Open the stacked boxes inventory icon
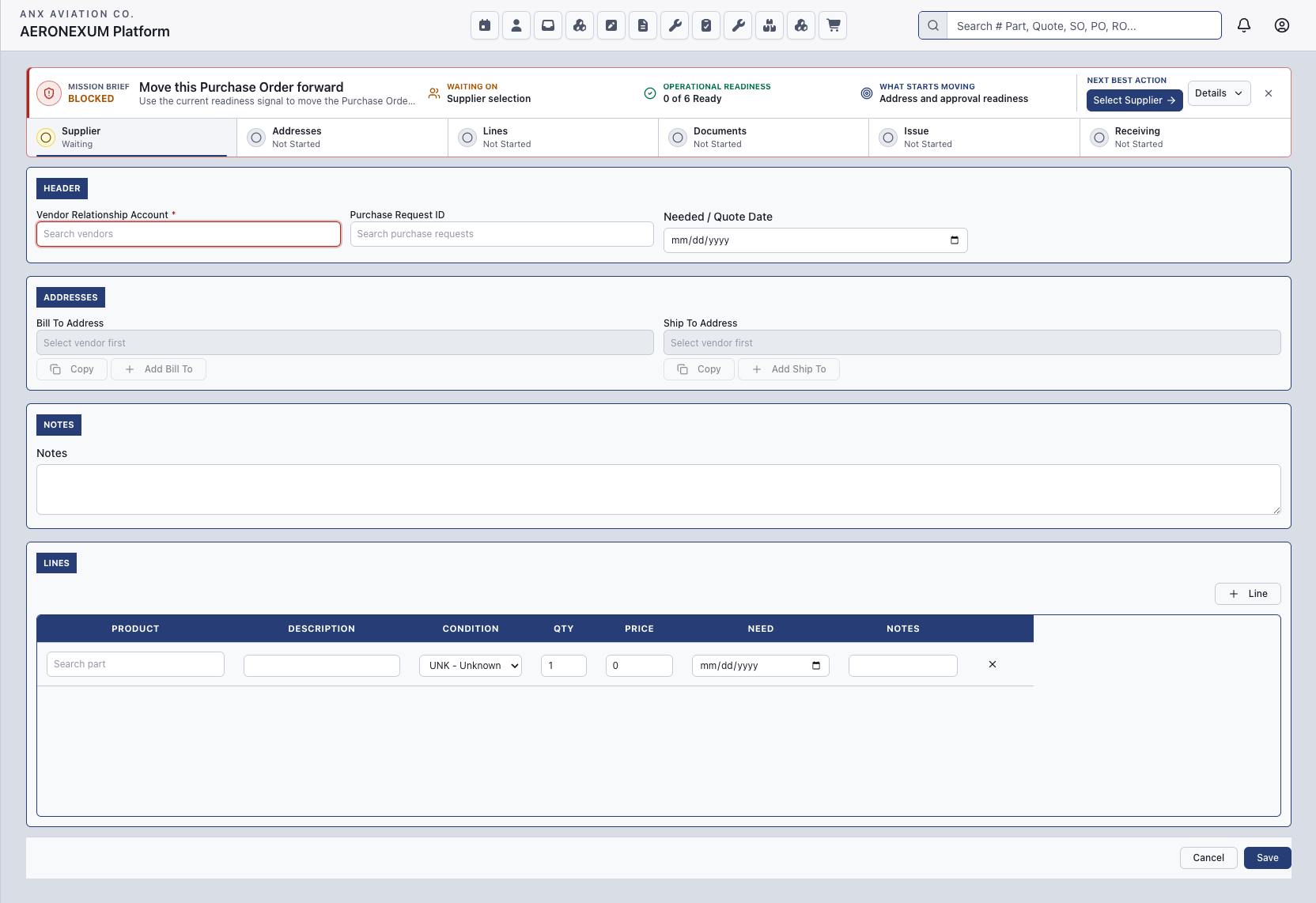This screenshot has width=1316, height=903. [770, 25]
